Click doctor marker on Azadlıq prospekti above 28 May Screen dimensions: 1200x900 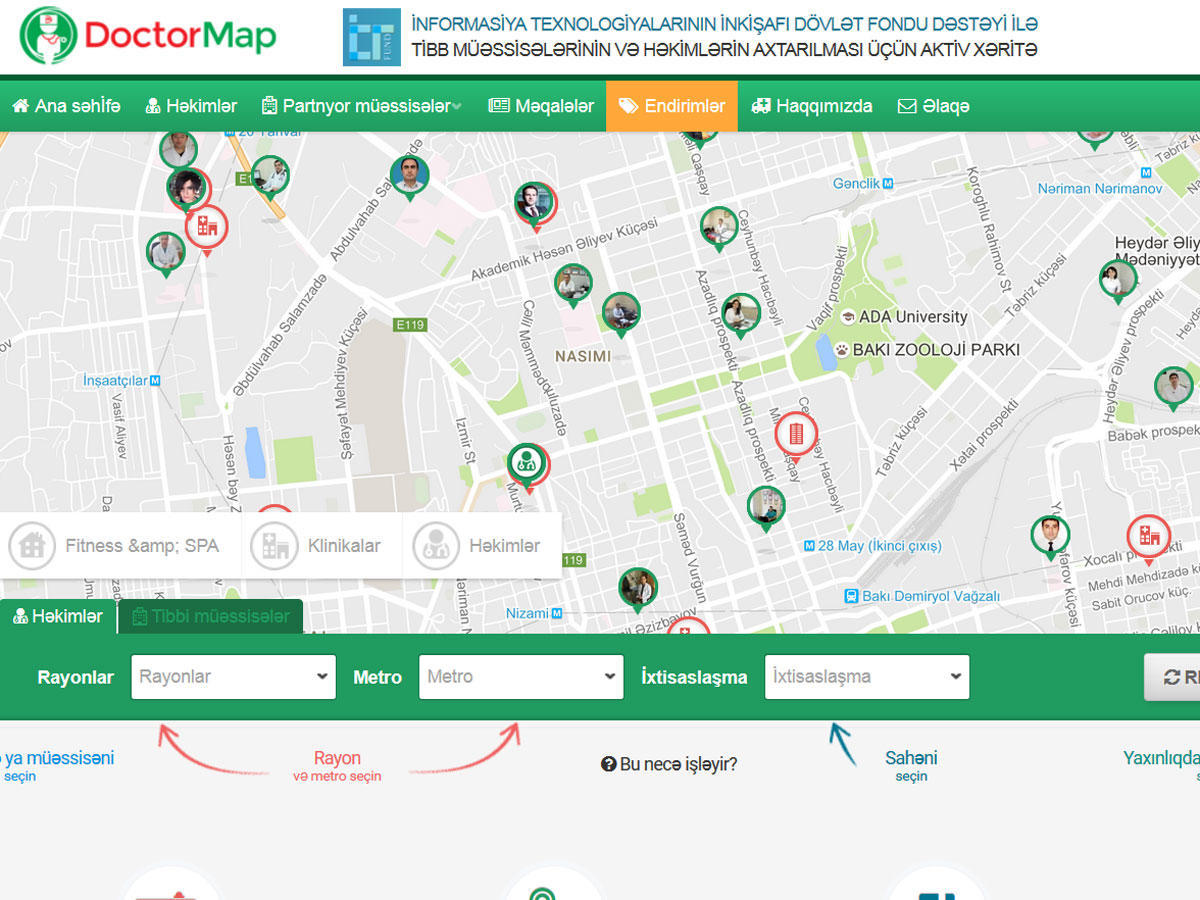[x=741, y=315]
